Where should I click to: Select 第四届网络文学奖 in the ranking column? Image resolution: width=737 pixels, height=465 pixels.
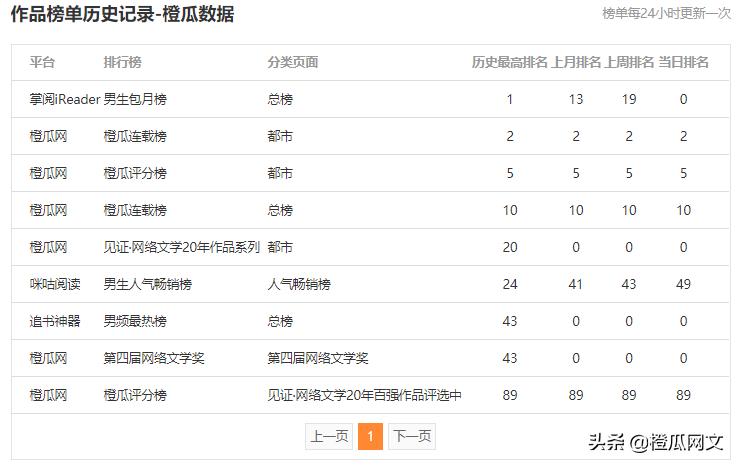tap(154, 358)
